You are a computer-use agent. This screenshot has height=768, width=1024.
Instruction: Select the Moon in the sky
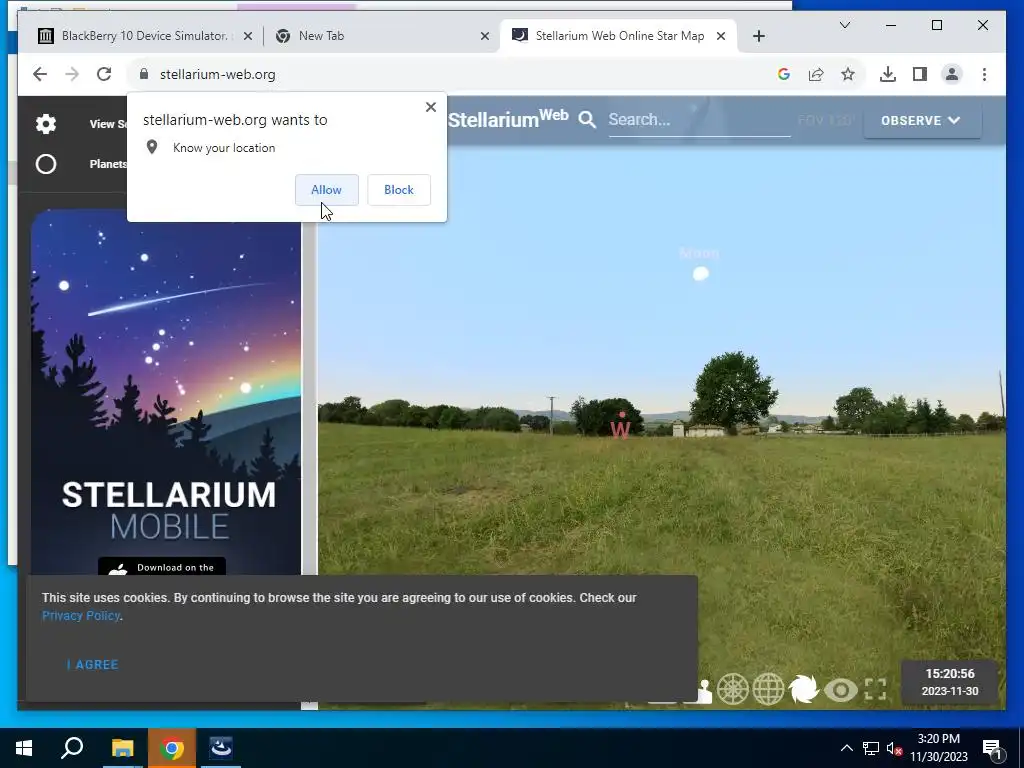click(700, 274)
